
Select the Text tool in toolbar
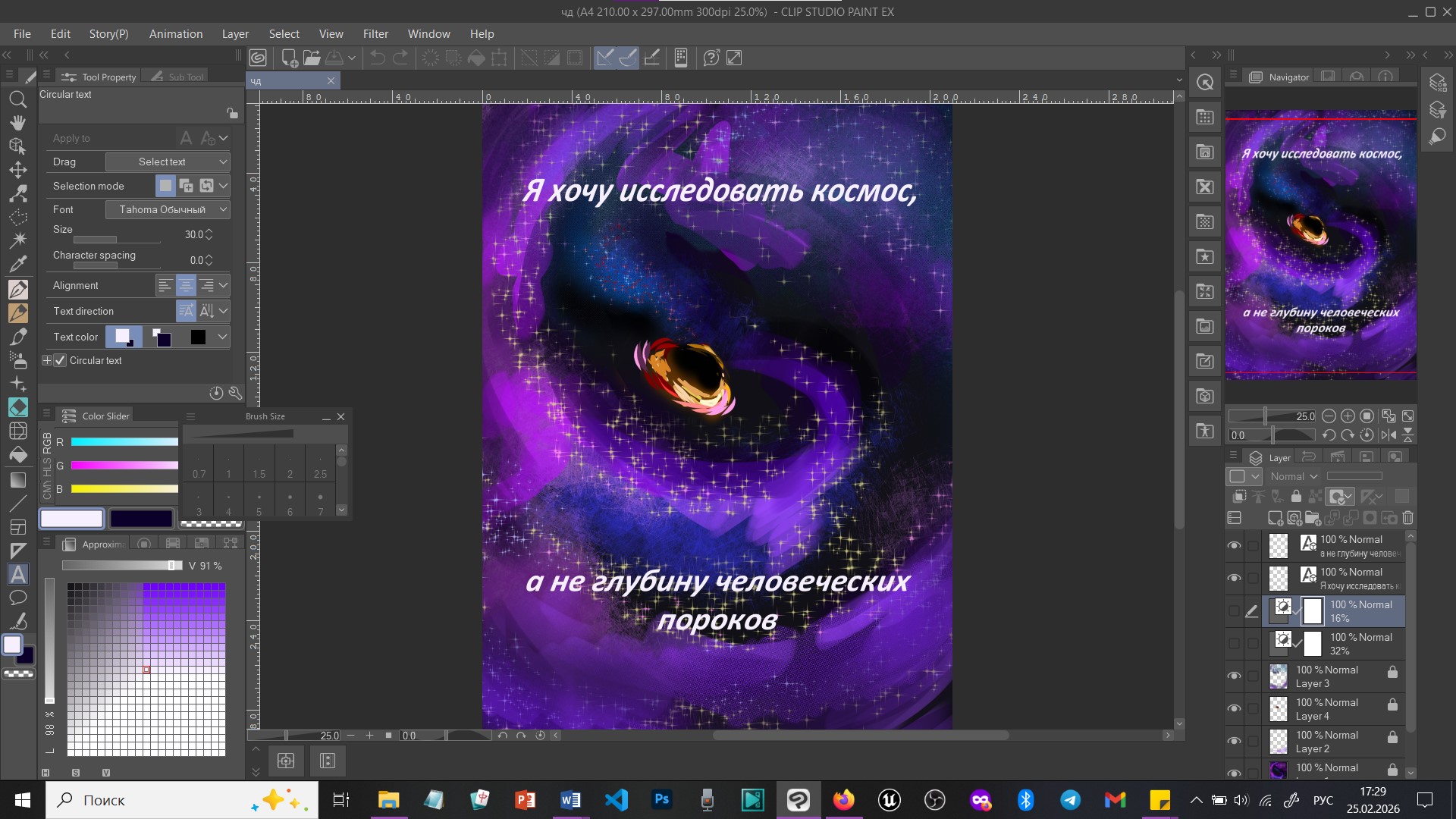click(18, 574)
